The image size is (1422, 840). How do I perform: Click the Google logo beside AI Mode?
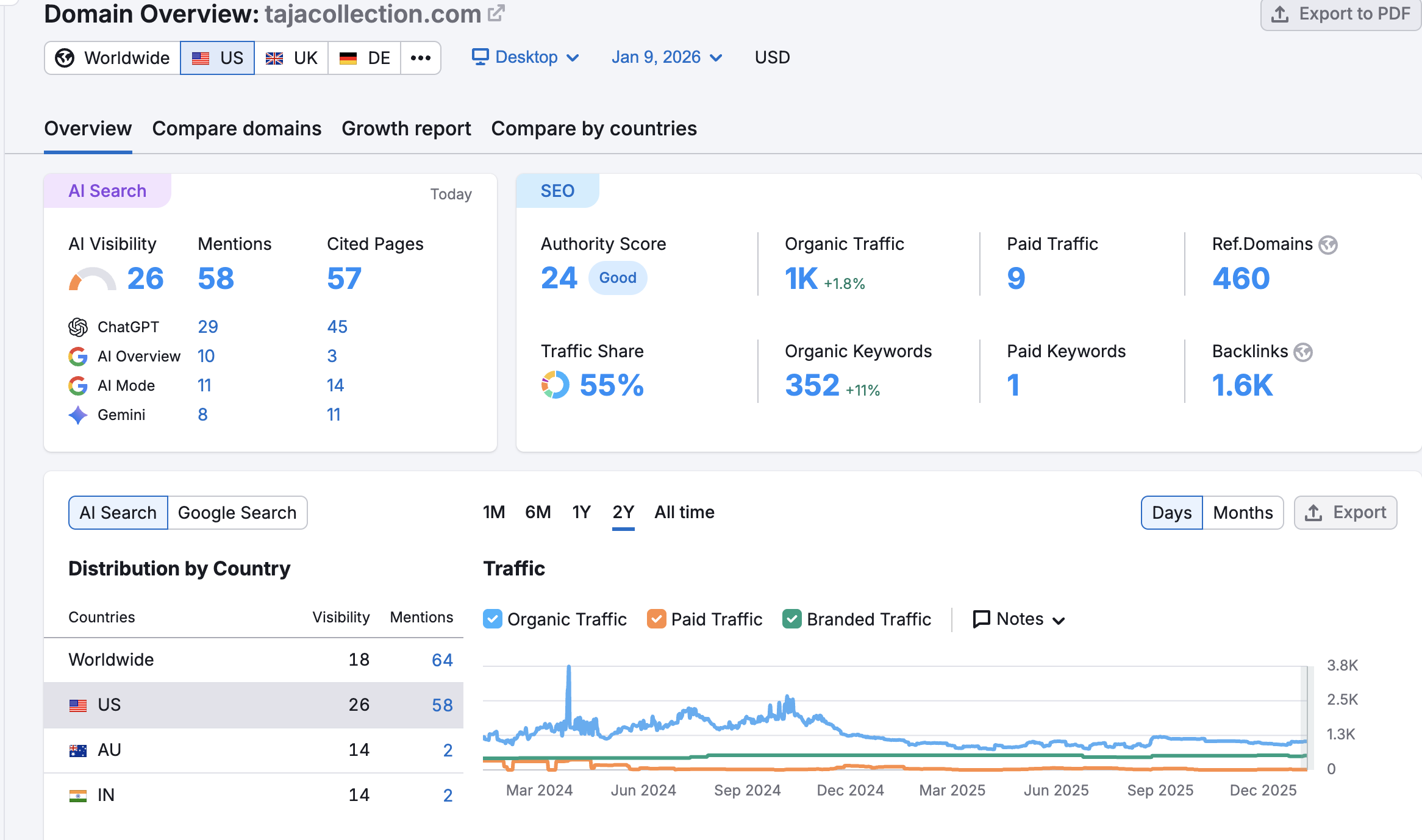(x=78, y=386)
